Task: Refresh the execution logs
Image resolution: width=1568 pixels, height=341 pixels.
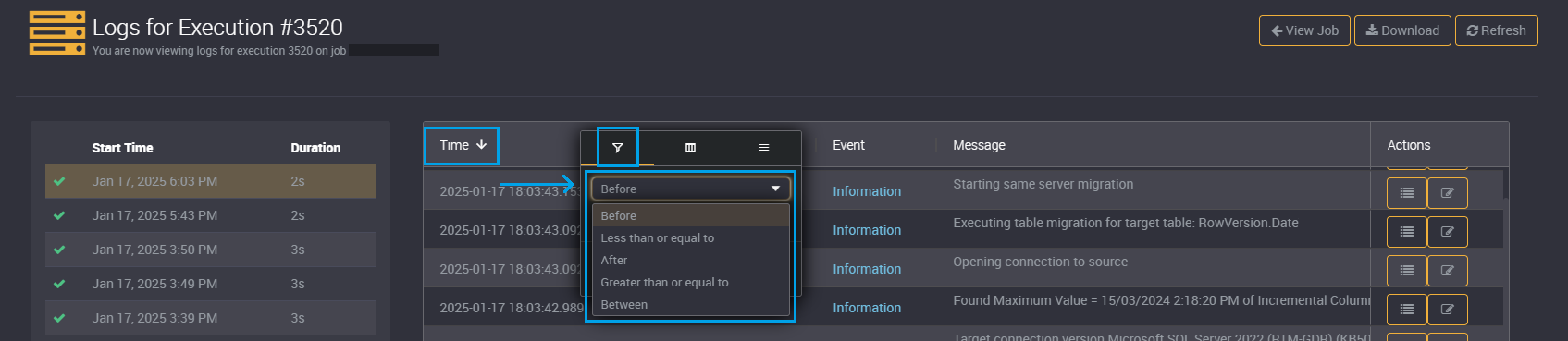Action: click(x=1496, y=30)
